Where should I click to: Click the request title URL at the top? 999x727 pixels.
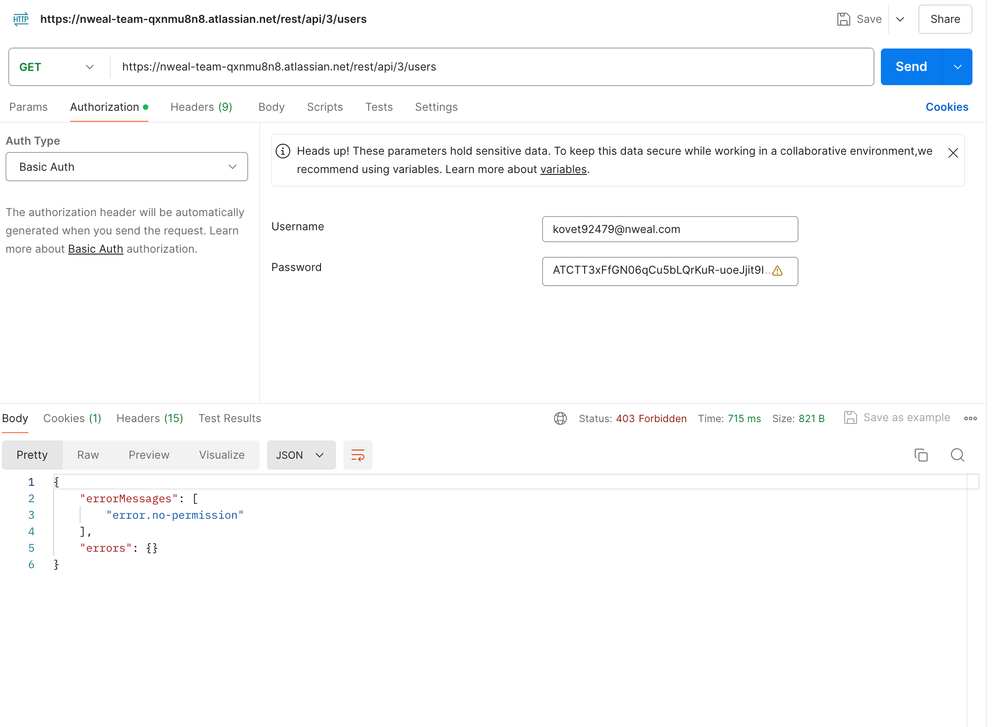click(203, 19)
